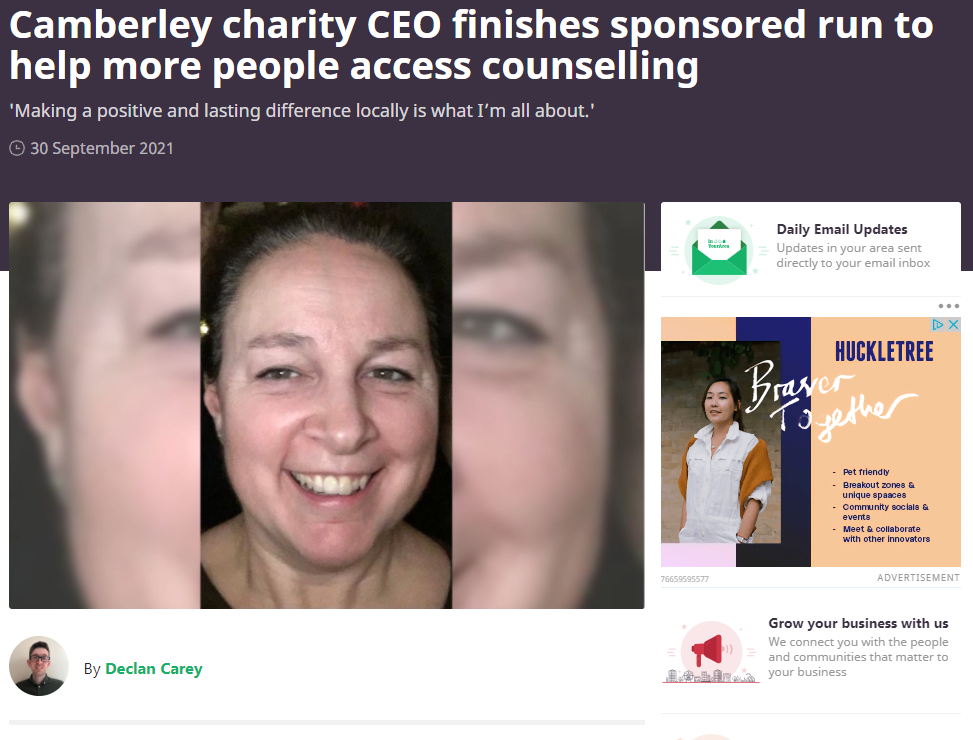
Task: Open three-dot options above the advertisement
Action: coord(949,306)
